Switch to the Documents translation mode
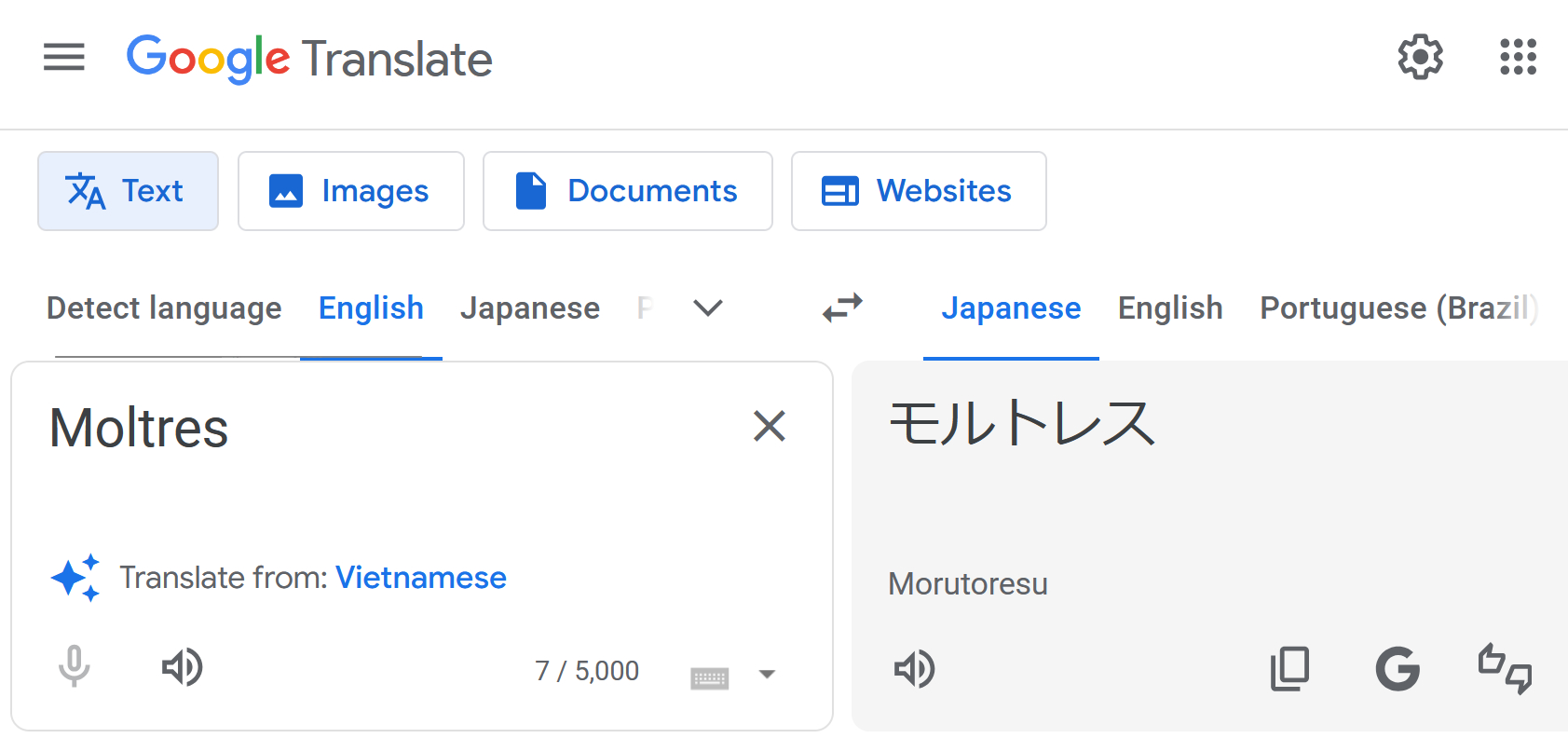 click(627, 191)
